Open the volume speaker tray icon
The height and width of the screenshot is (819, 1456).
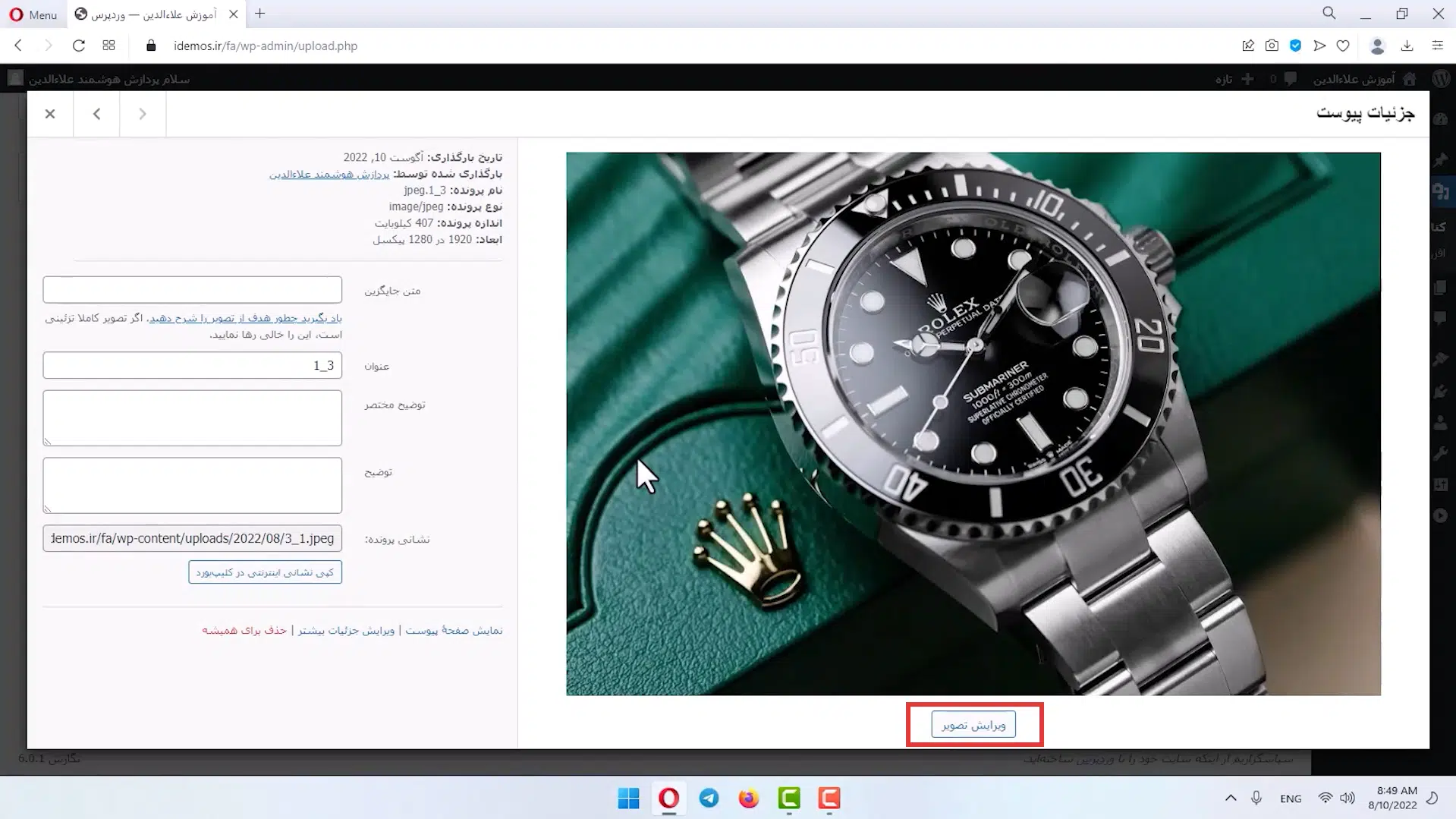(x=1348, y=799)
